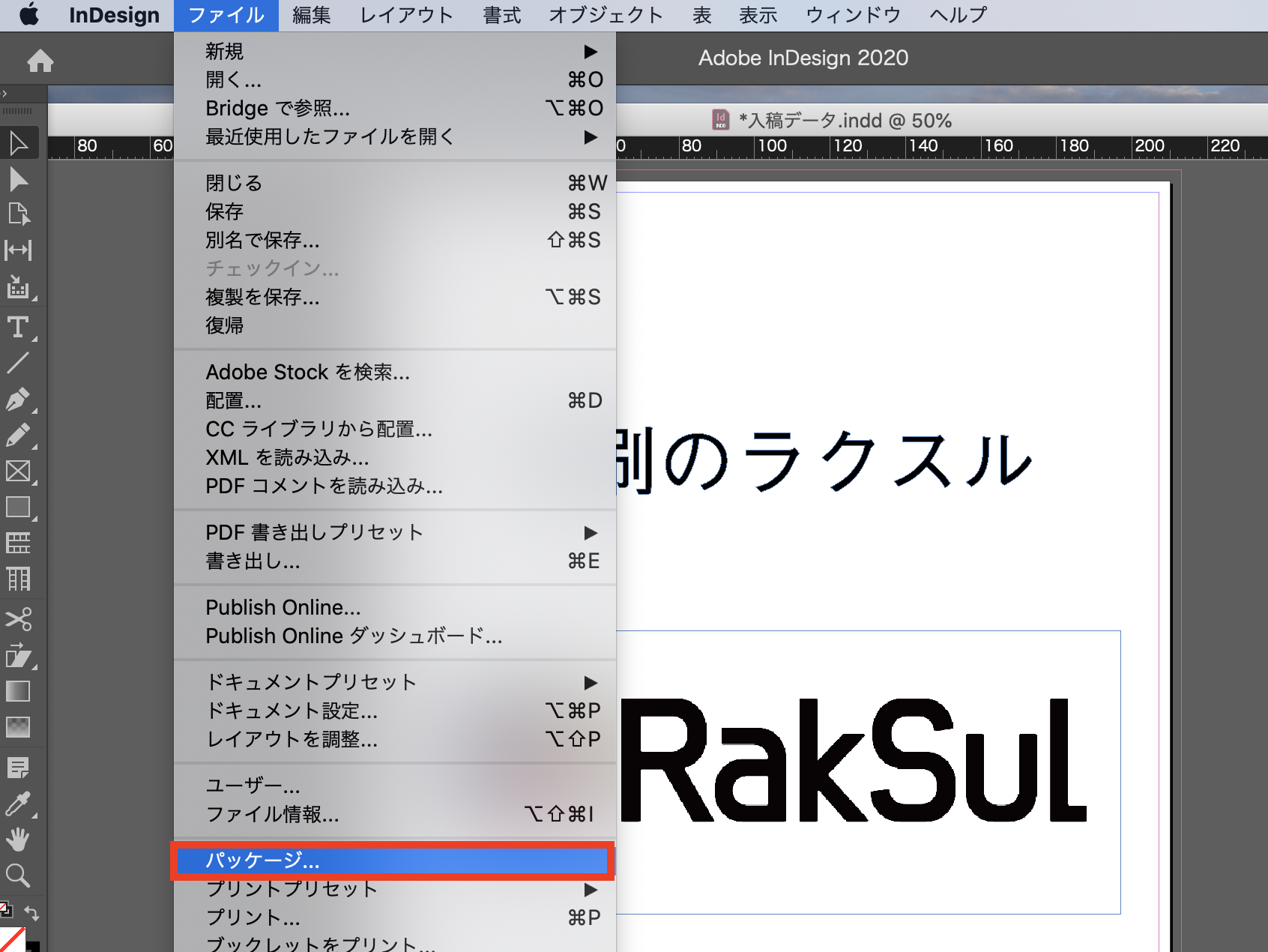This screenshot has width=1268, height=952.
Task: Open the オブジェクト menu
Action: pyautogui.click(x=606, y=16)
